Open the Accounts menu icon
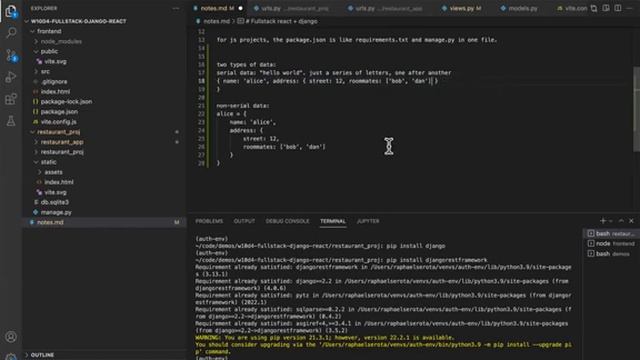Image resolution: width=640 pixels, height=360 pixels. [x=11, y=336]
